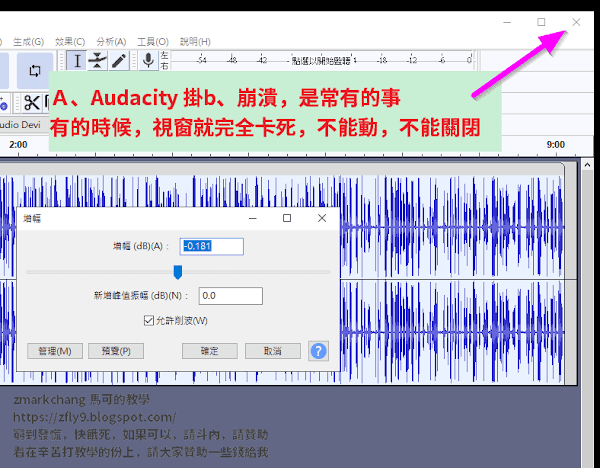600x468 pixels.
Task: Select the Envelope tool
Action: (97, 60)
